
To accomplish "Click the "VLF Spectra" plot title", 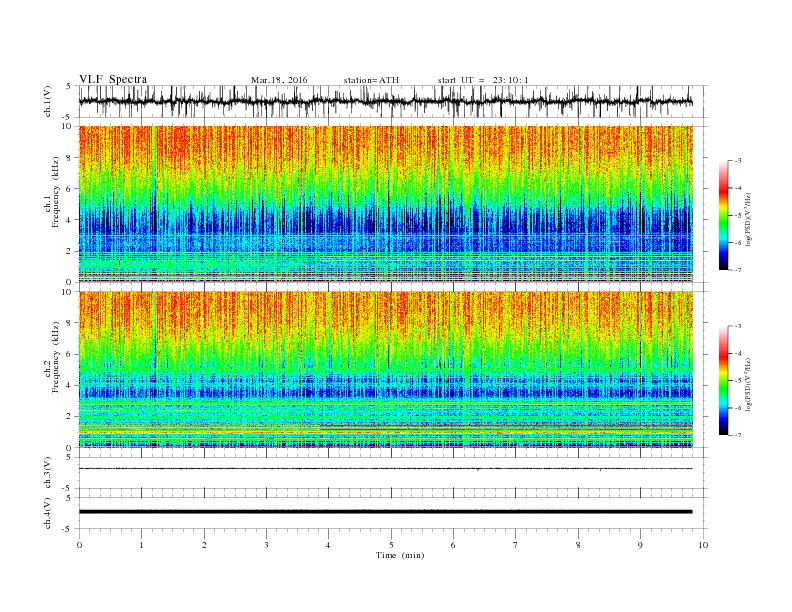I will (x=113, y=79).
